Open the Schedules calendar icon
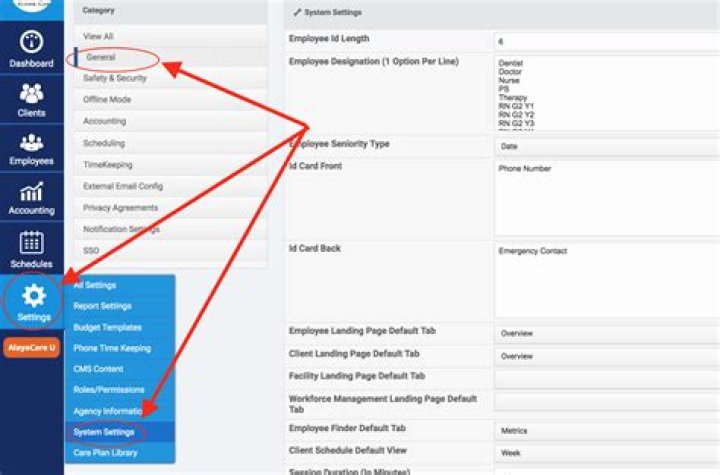720x475 pixels. pyautogui.click(x=31, y=242)
